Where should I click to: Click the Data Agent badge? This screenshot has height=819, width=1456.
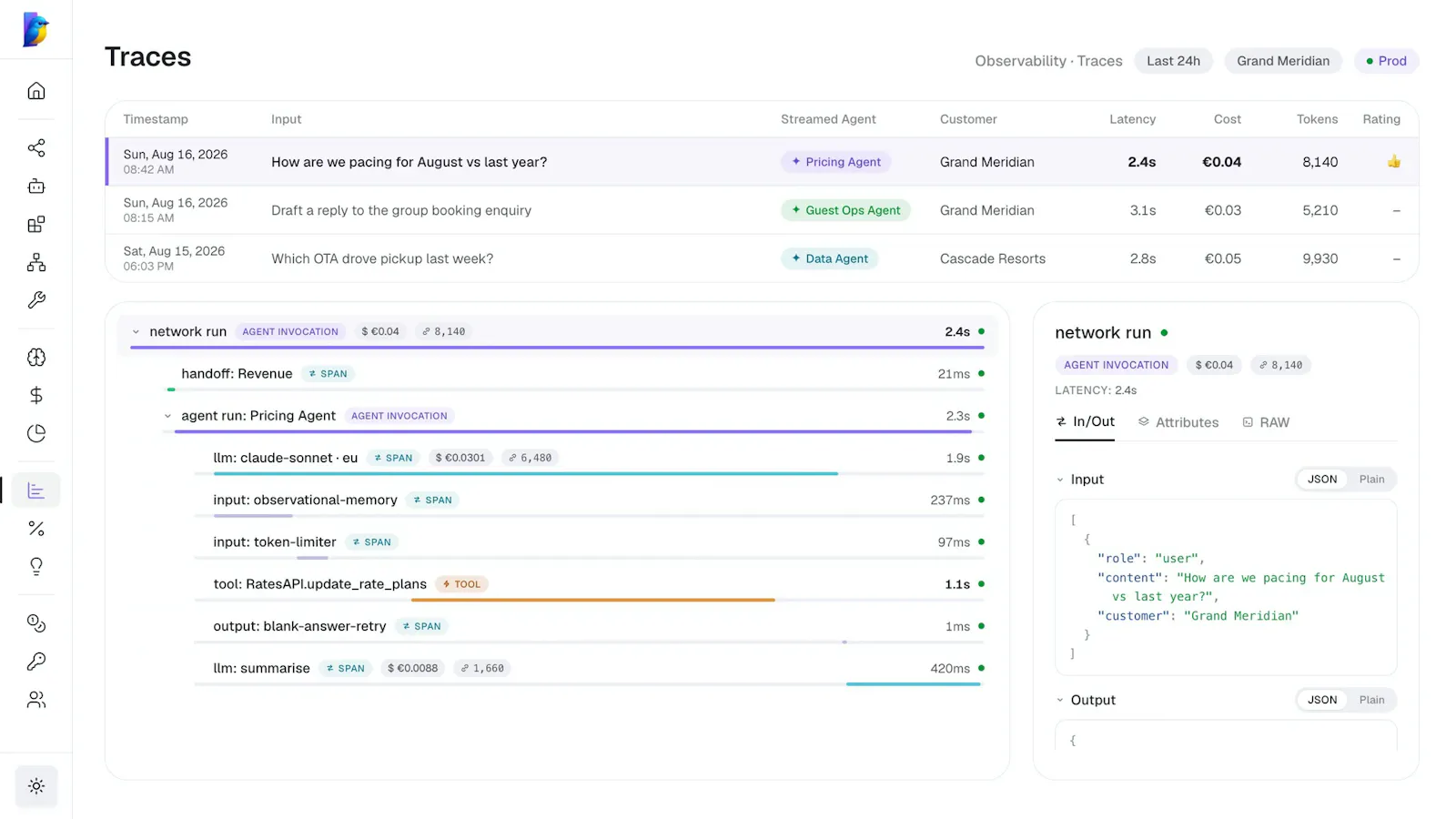pos(829,258)
